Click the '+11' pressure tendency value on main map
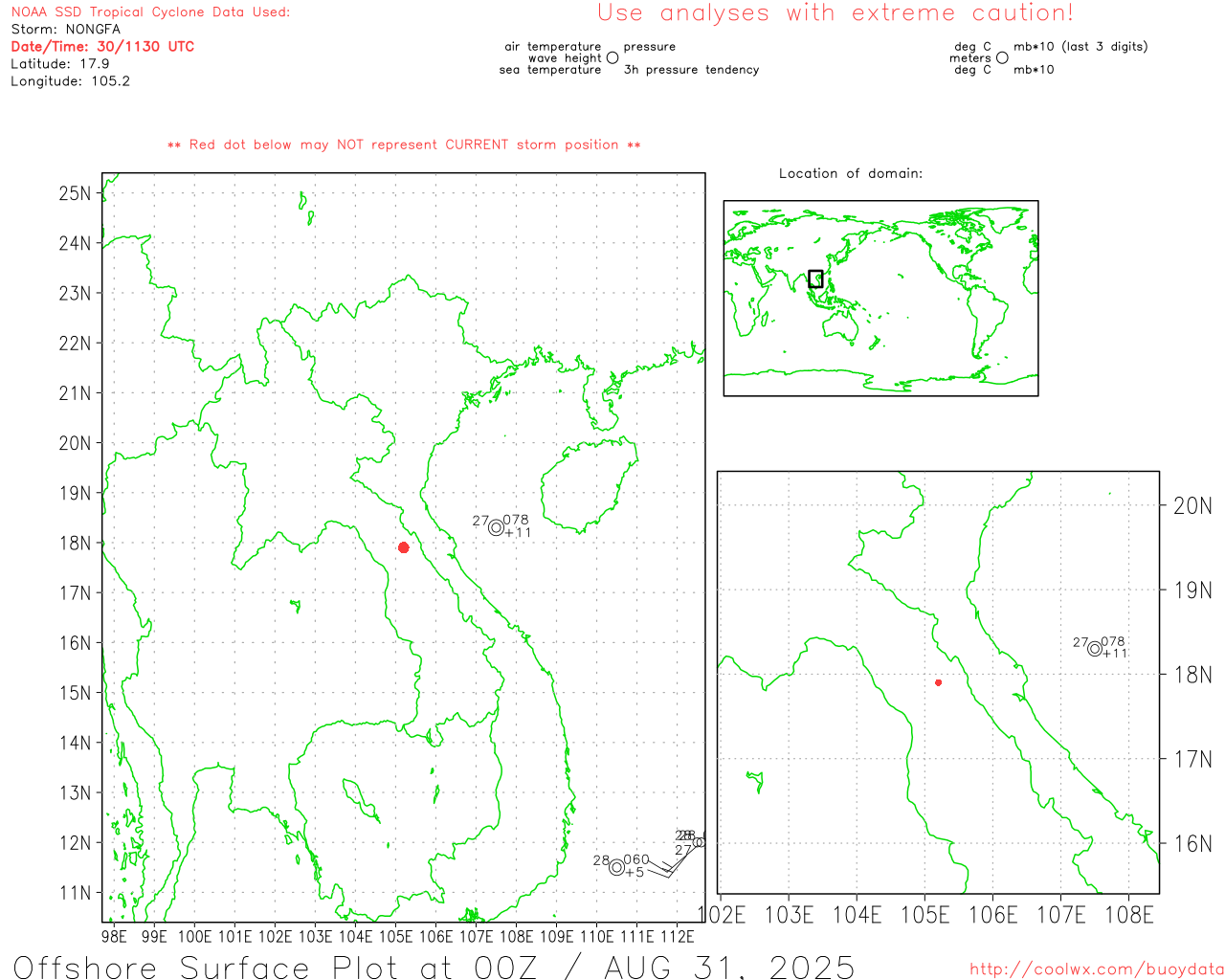Viewport: 1225px width, 980px height. tap(518, 533)
